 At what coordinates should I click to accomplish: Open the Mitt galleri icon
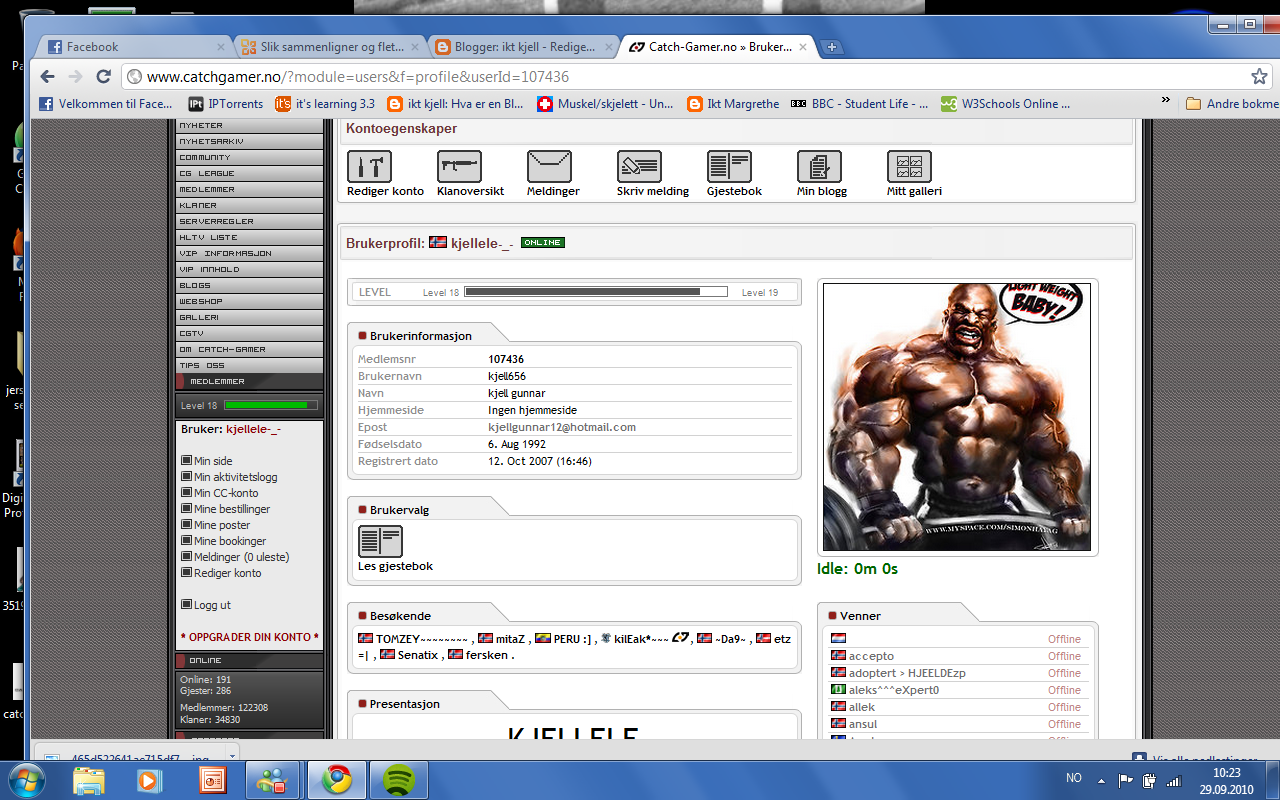pos(909,166)
